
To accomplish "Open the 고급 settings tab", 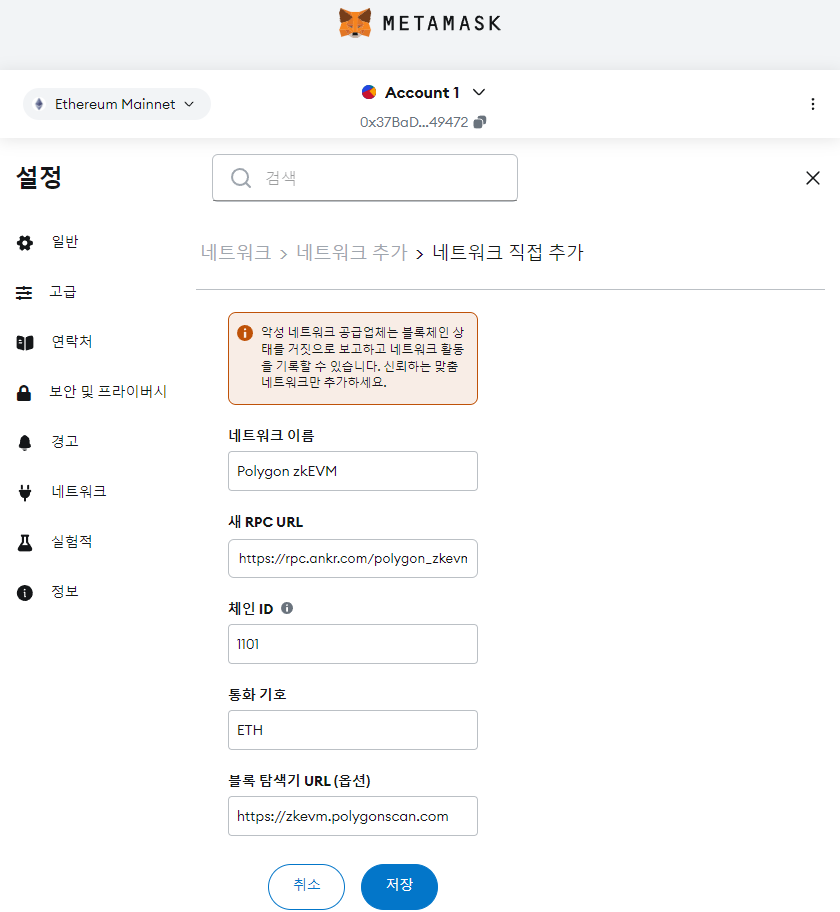I will (63, 292).
